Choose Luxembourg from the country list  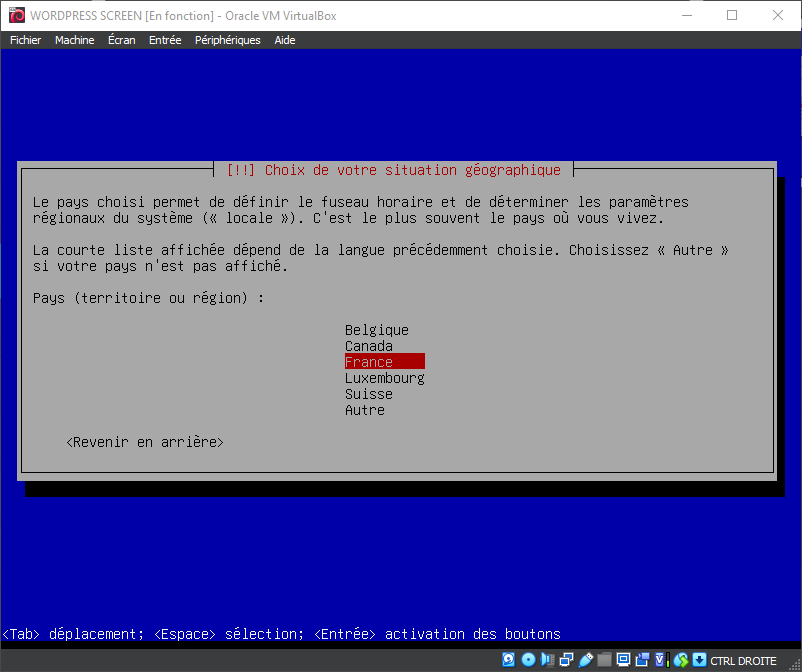pos(384,378)
